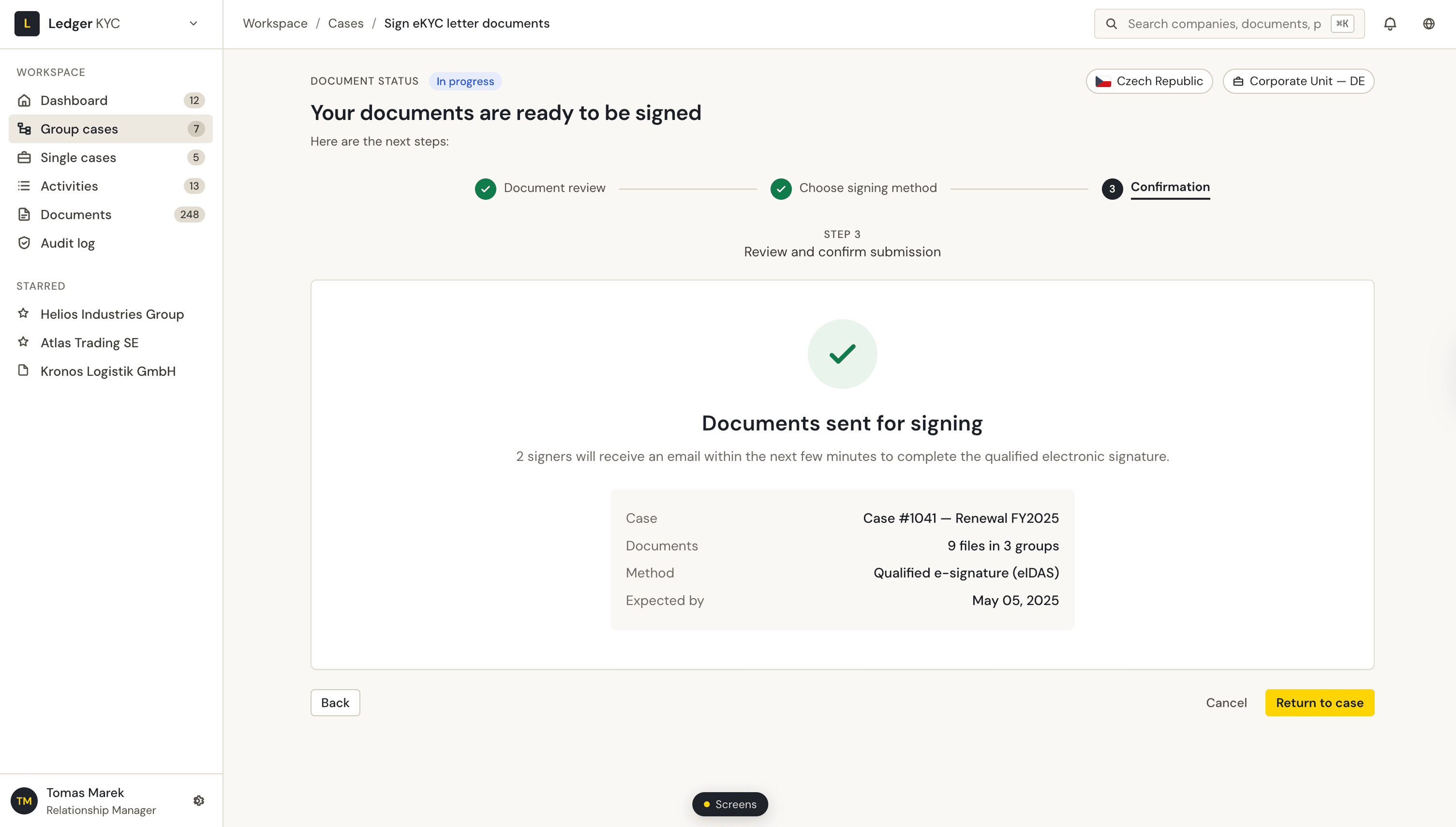Open the Czech Republic country selector
1456x827 pixels.
tap(1149, 81)
